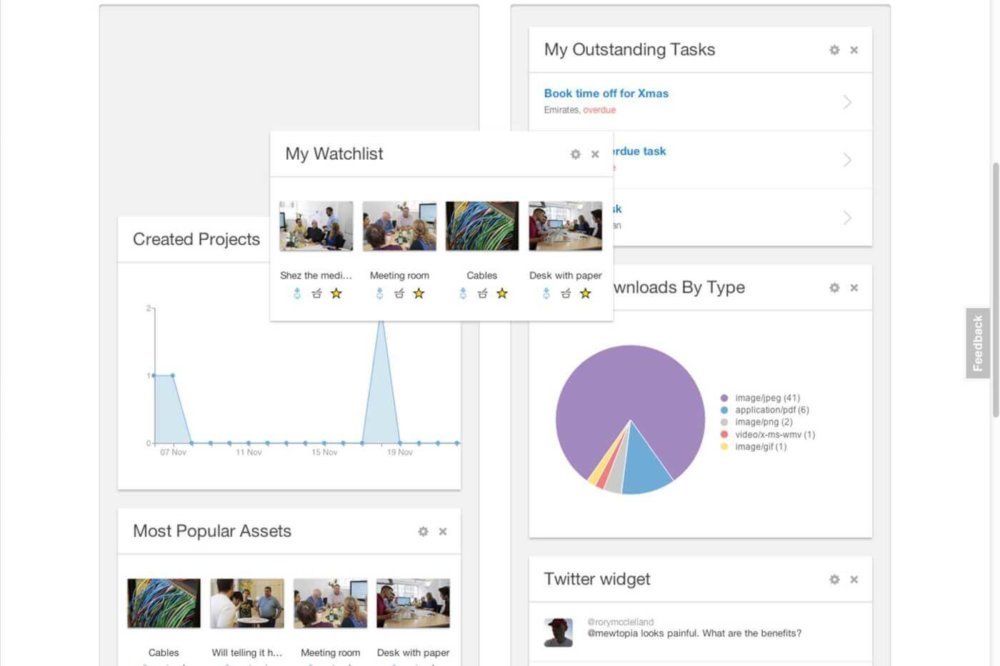The image size is (1000, 666).
Task: Open Cables thumbnail in Most Popular Assets
Action: pos(164,603)
